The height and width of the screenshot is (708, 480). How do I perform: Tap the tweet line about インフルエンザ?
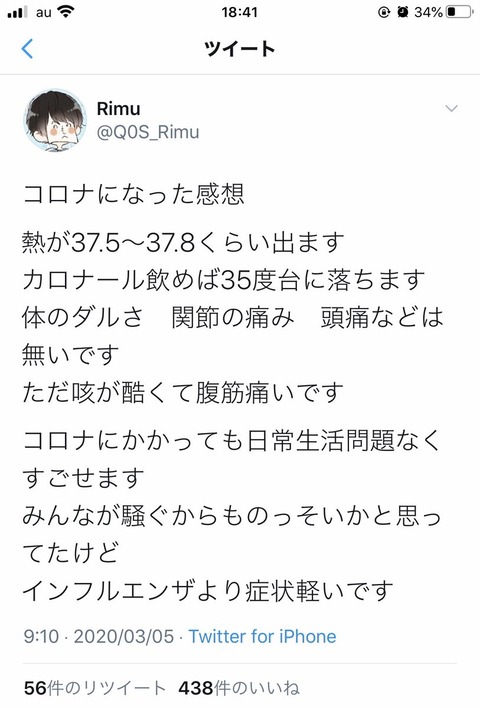click(208, 591)
